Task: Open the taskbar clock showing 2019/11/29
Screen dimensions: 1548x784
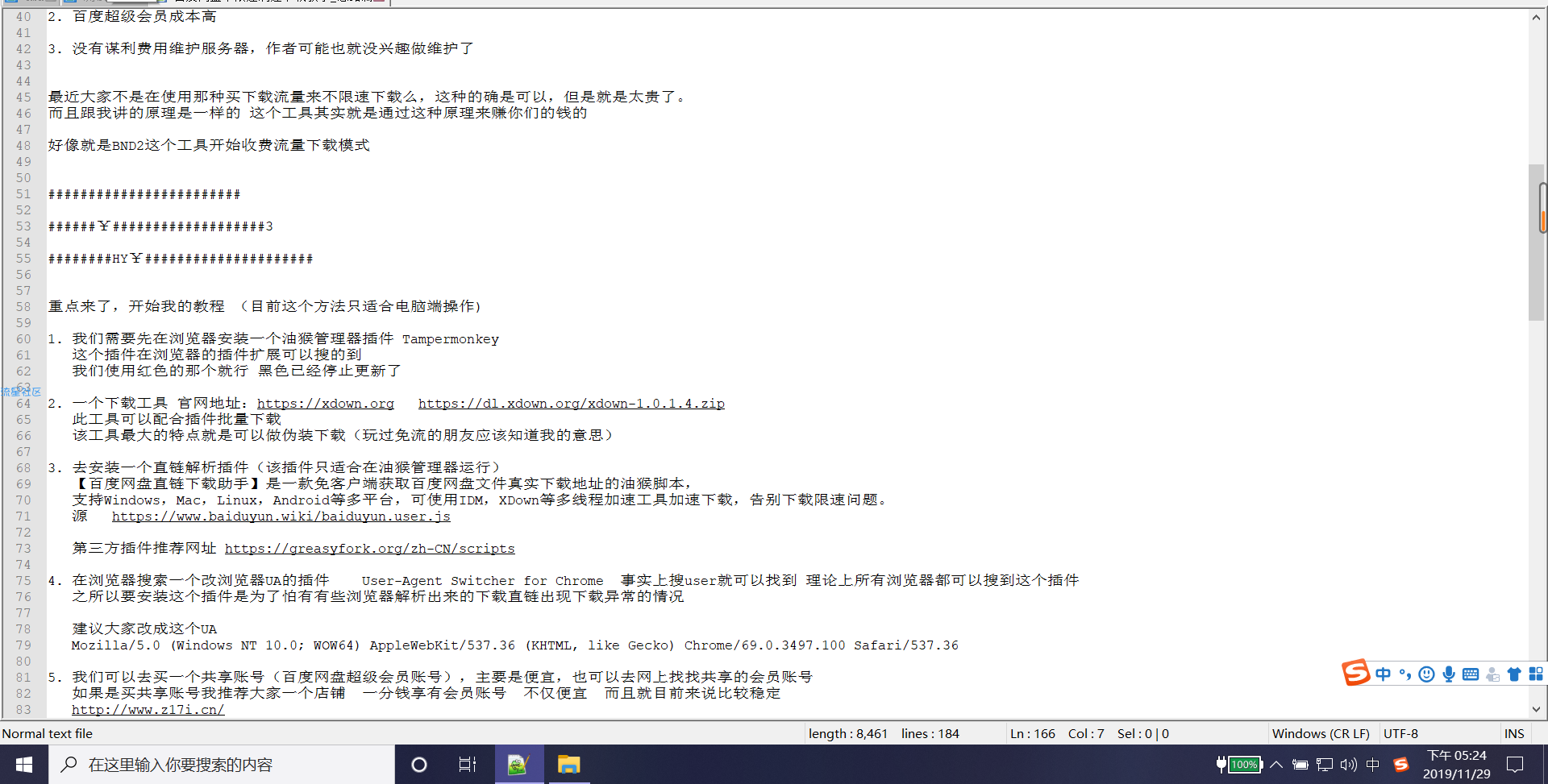Action: tap(1457, 765)
